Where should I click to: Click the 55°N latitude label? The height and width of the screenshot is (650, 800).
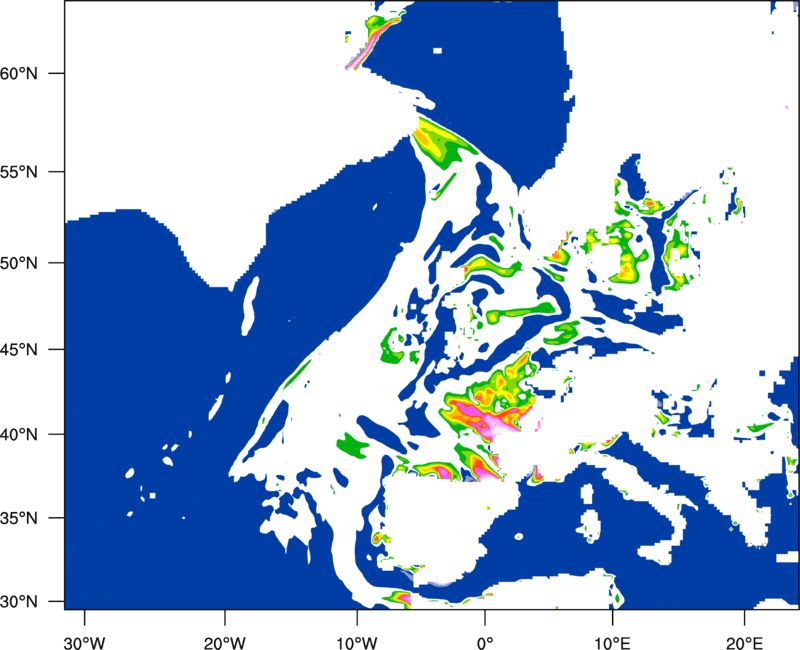[19, 172]
